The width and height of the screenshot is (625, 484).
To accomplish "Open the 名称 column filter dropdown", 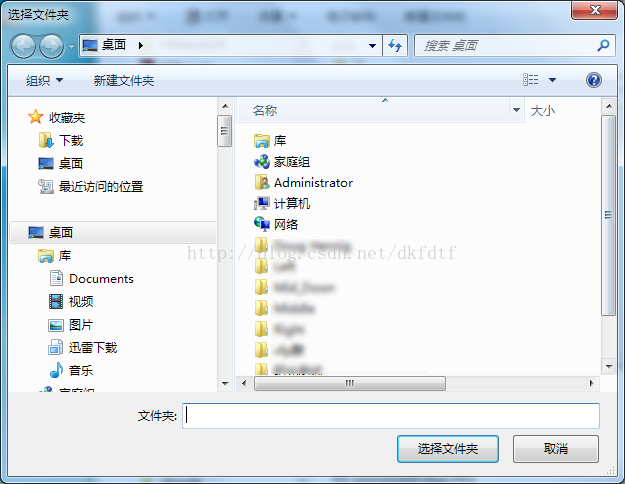I will 516,110.
